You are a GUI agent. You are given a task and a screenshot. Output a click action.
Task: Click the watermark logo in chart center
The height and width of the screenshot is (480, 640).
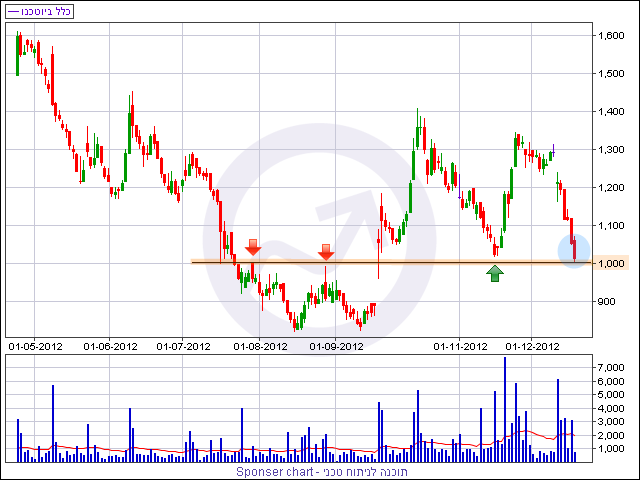point(320,239)
